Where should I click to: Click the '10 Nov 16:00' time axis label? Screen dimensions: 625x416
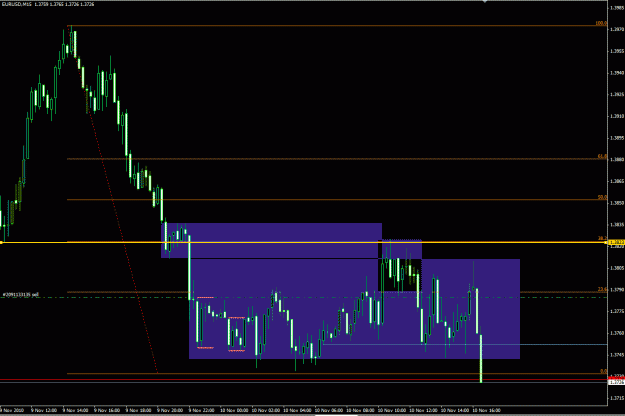486,410
